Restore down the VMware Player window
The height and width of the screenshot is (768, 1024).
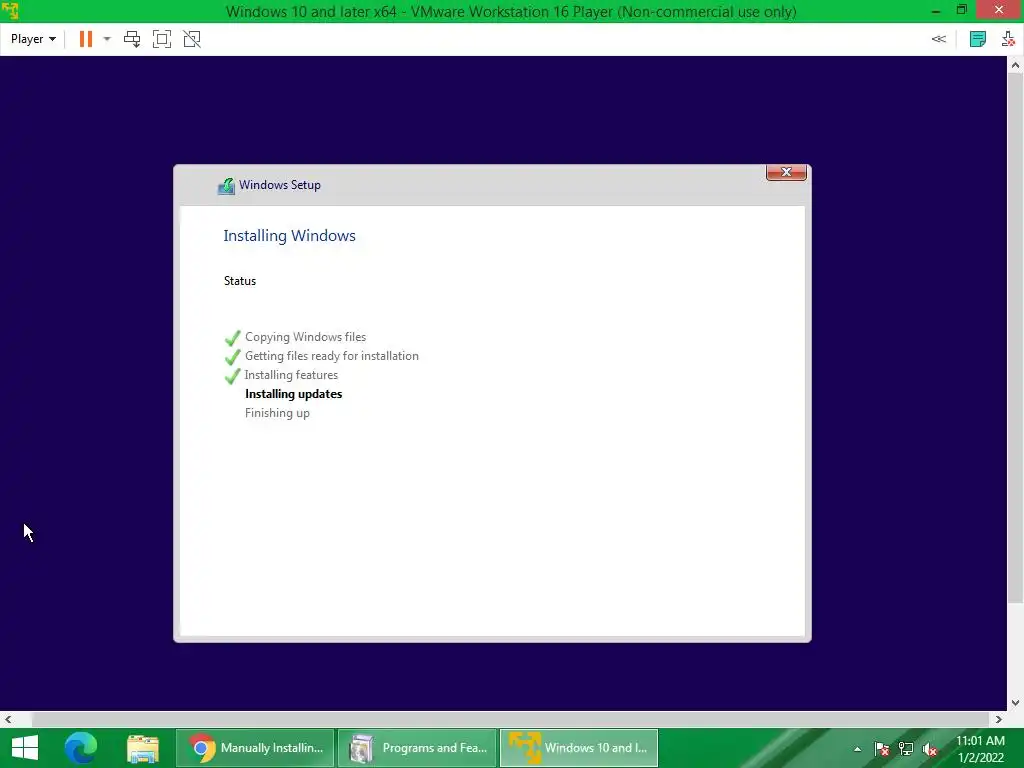pos(962,10)
